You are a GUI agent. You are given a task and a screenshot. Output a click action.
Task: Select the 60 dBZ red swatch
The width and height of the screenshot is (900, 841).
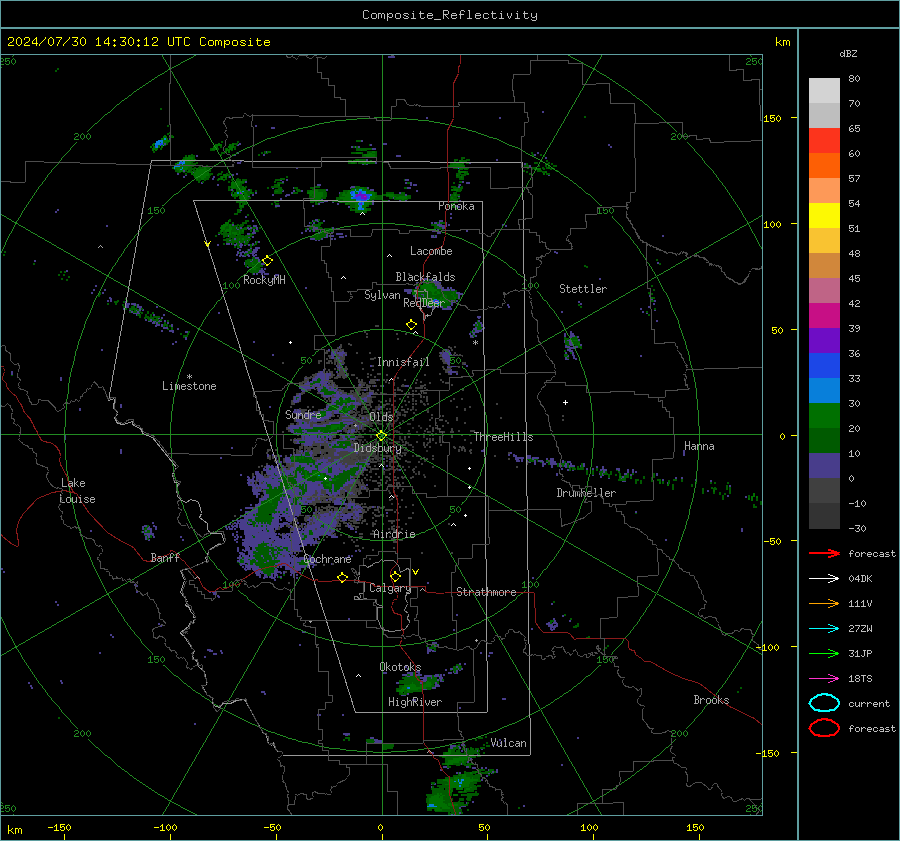point(824,141)
